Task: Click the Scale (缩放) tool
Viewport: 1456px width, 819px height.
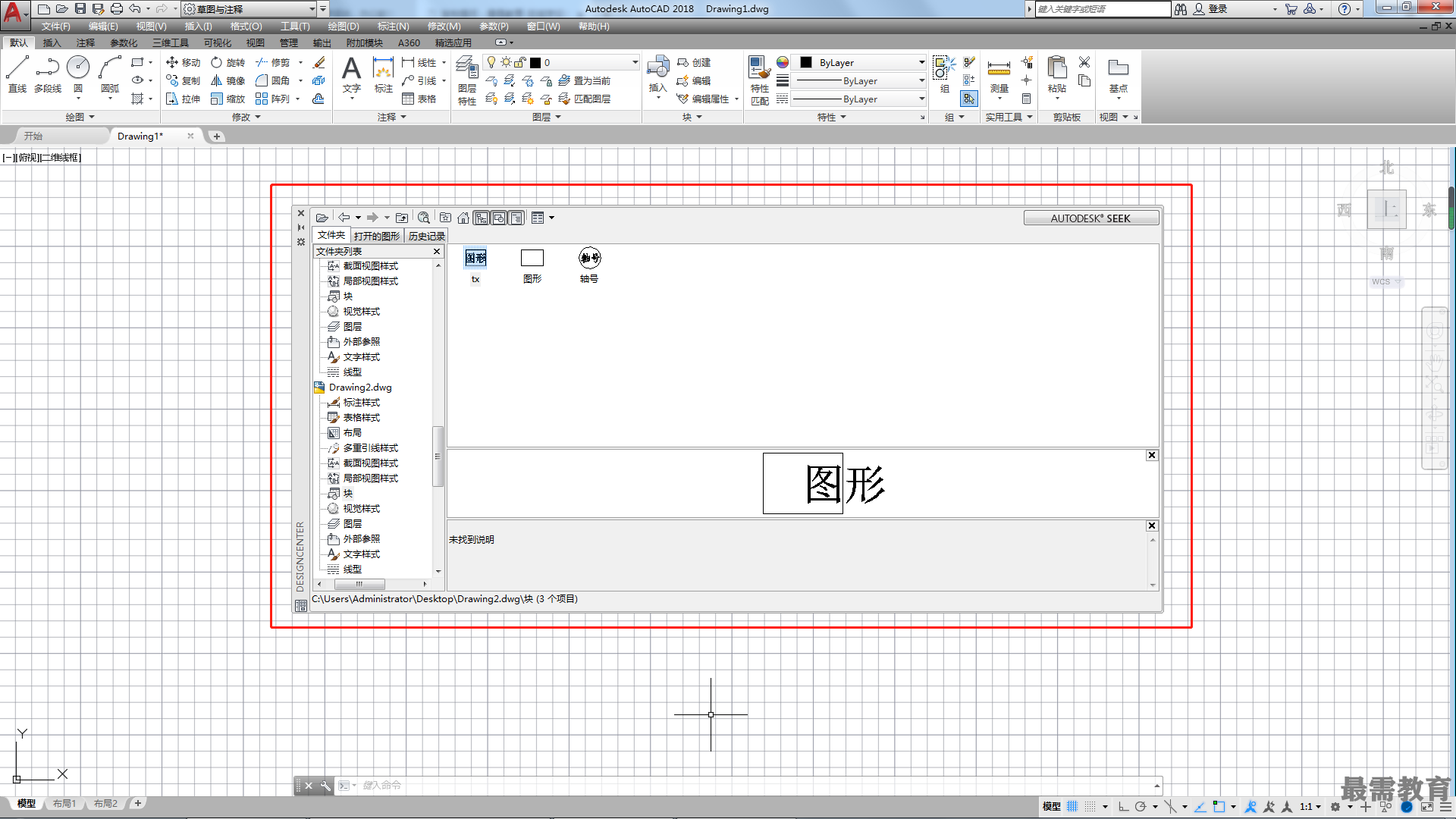Action: point(228,99)
